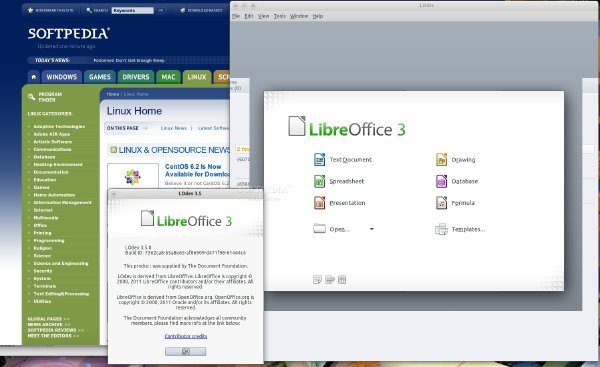The height and width of the screenshot is (367, 600).
Task: Switch to the Drivers tab on Softpedia
Action: [136, 77]
